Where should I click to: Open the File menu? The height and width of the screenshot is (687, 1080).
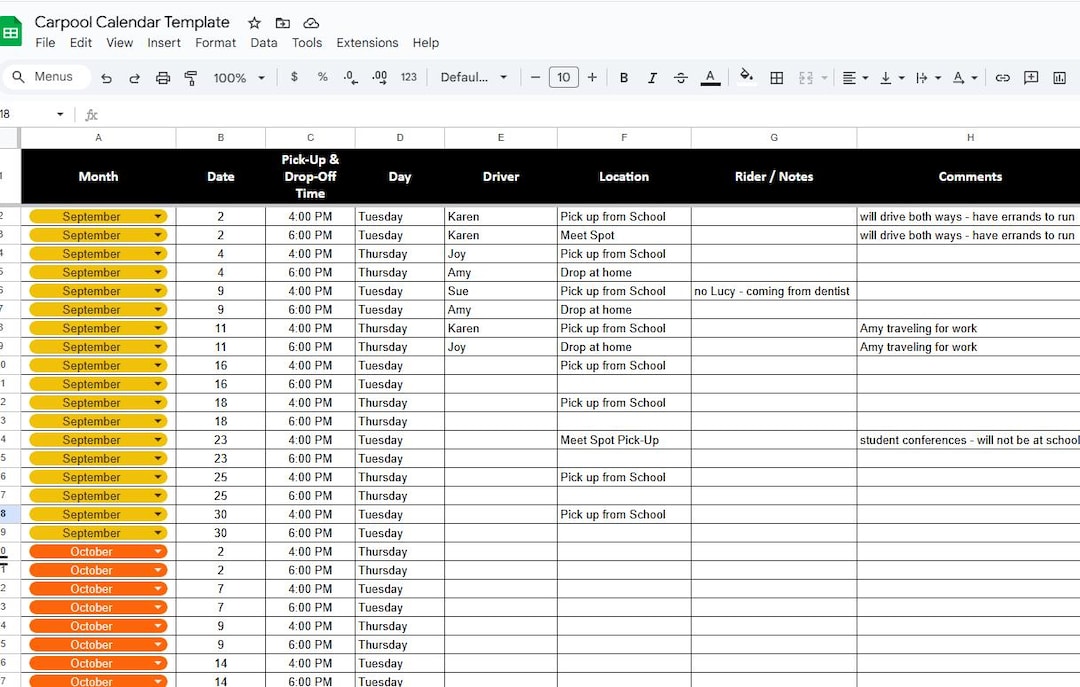click(45, 43)
